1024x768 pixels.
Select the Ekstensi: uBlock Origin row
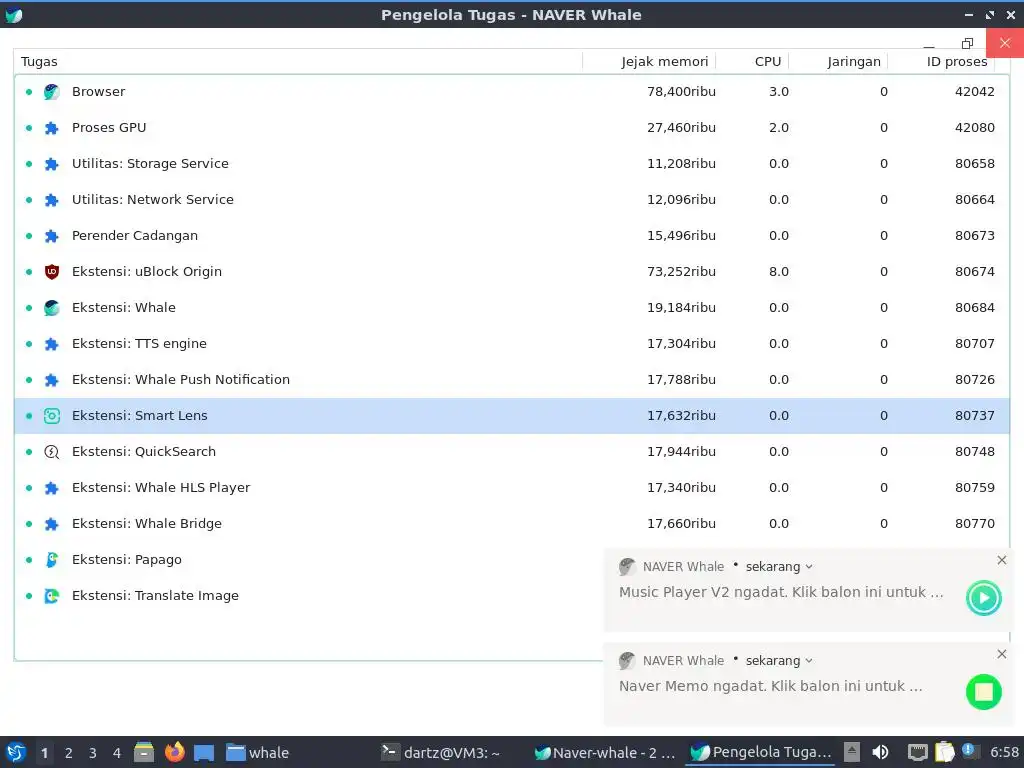[512, 272]
